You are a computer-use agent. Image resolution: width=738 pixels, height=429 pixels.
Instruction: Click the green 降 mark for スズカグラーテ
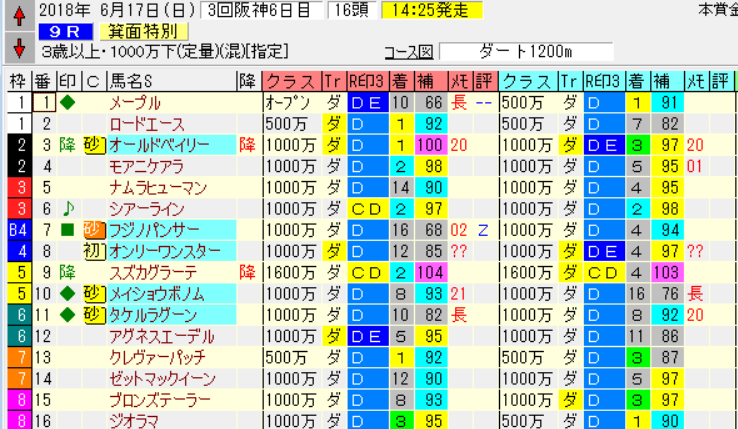click(68, 272)
